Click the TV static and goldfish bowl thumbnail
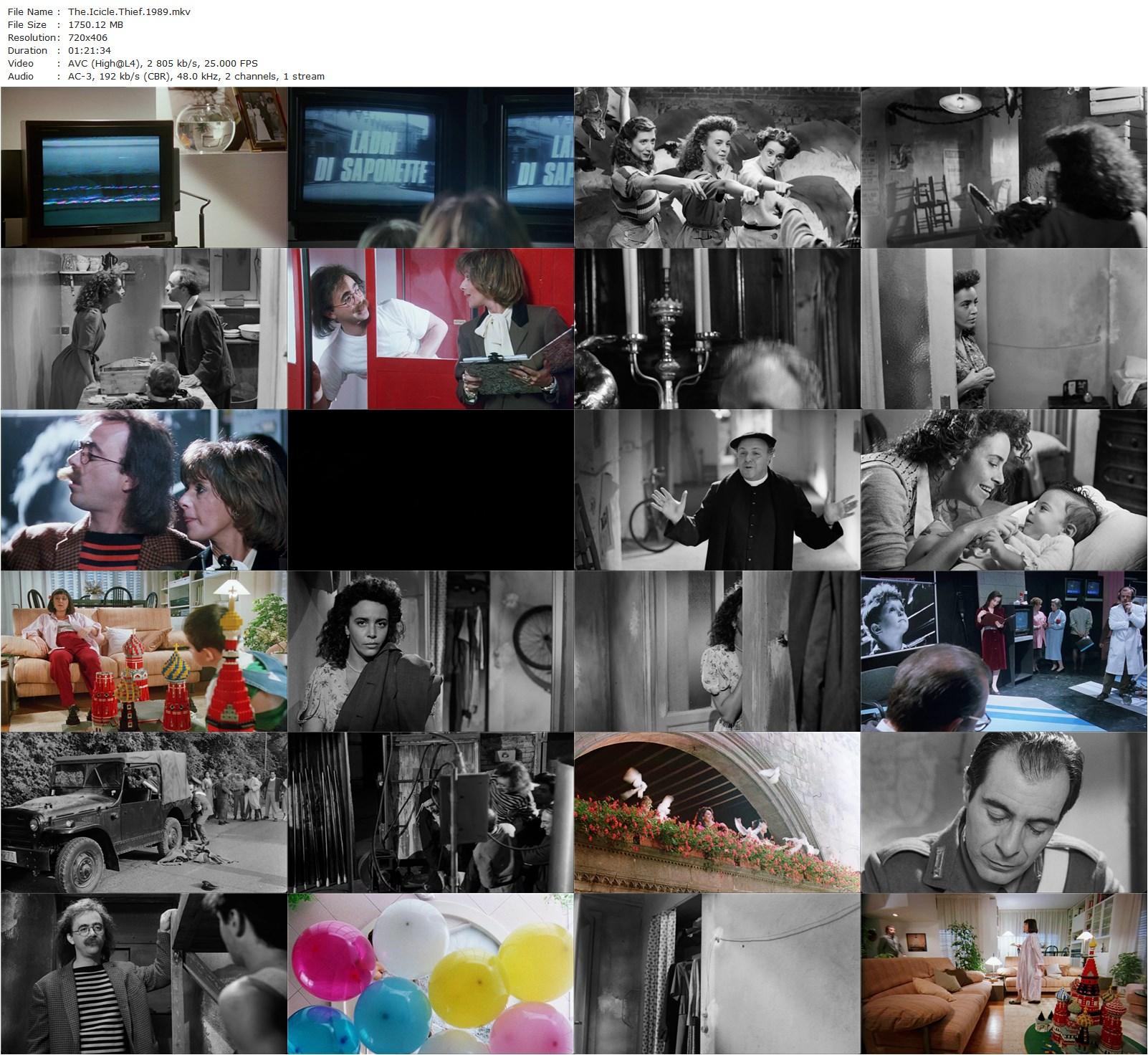The image size is (1148, 1055). [x=143, y=167]
